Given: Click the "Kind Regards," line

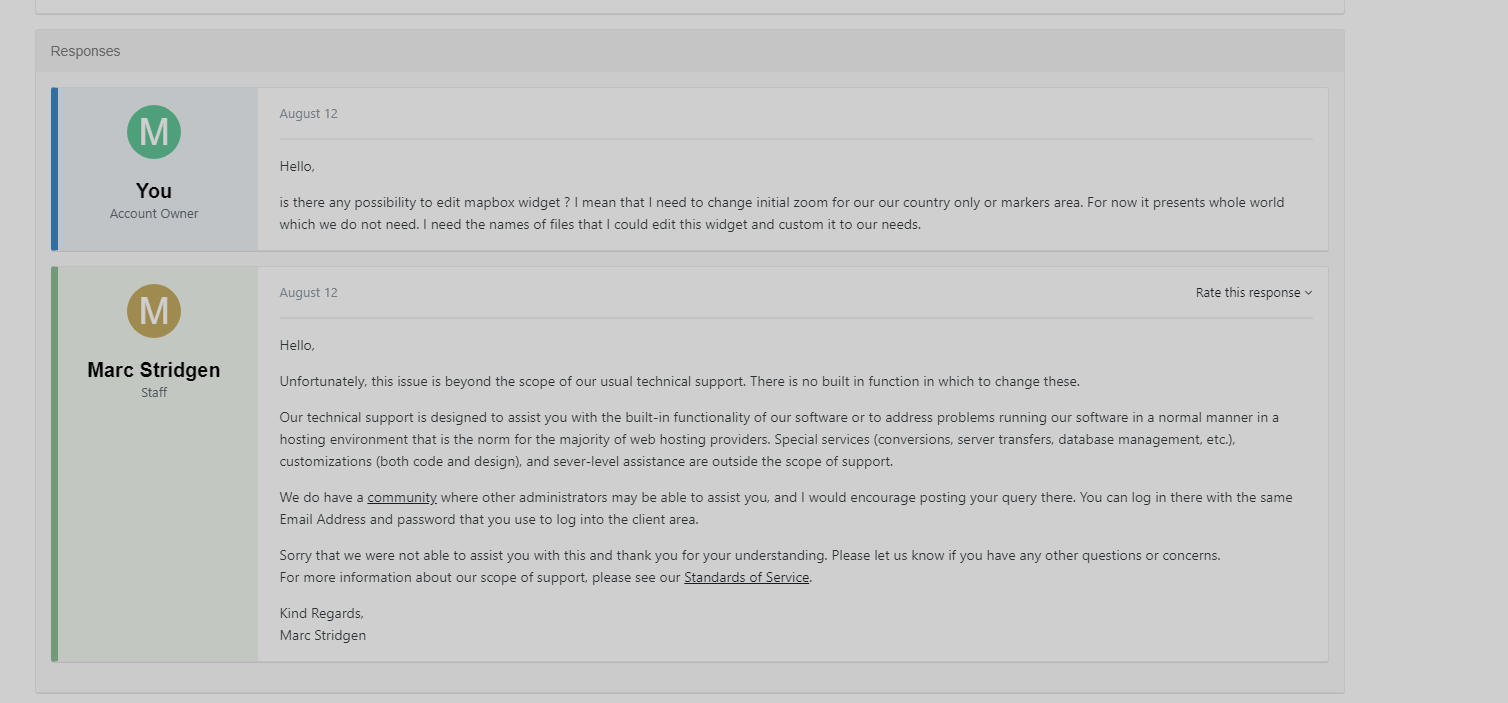Looking at the screenshot, I should pyautogui.click(x=322, y=614).
